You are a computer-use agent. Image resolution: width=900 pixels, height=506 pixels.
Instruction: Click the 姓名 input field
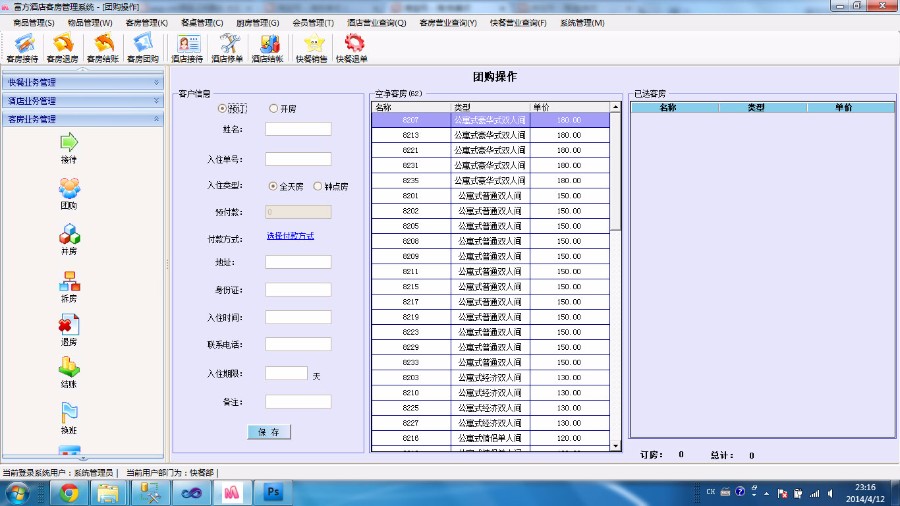click(298, 129)
